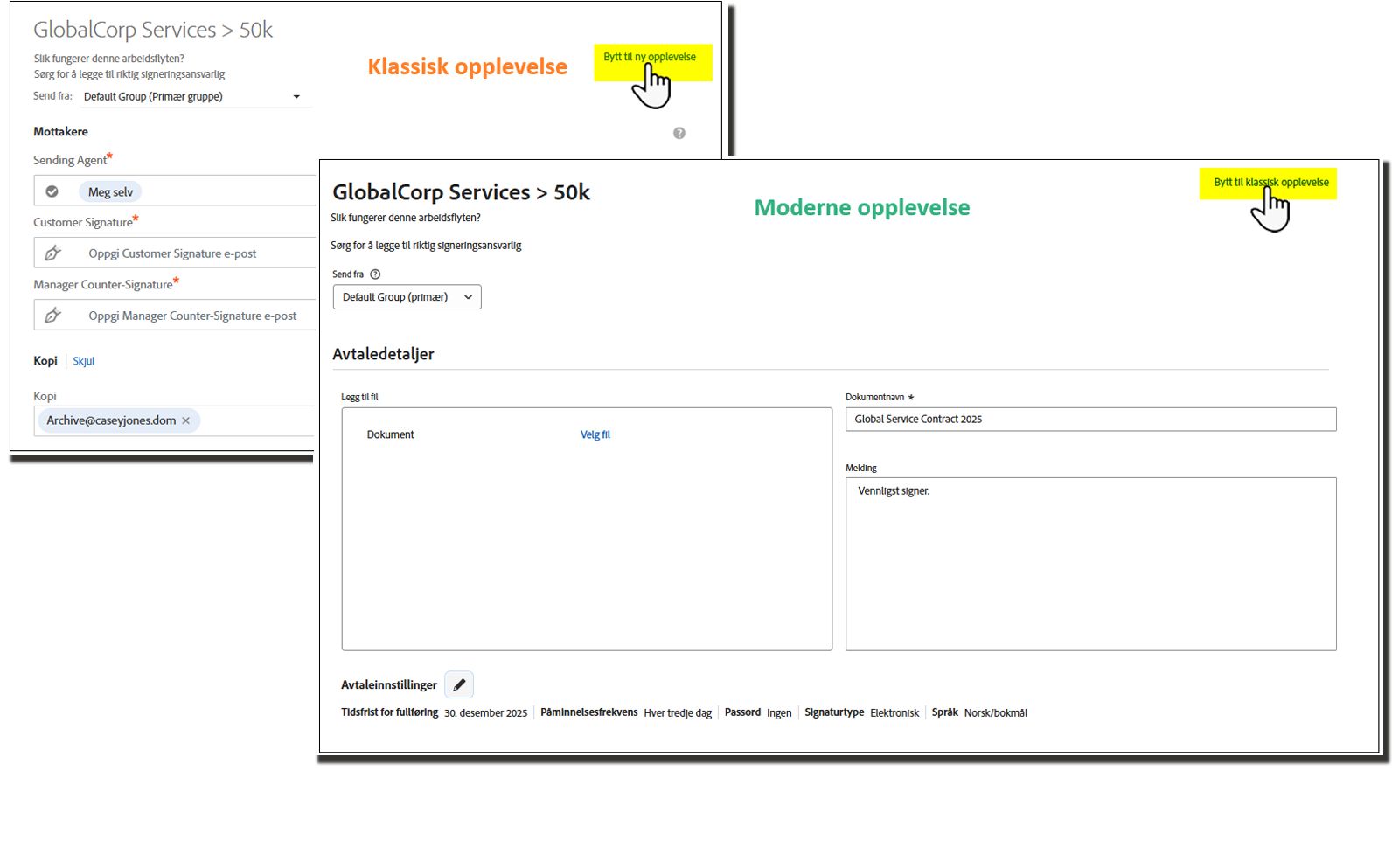The height and width of the screenshot is (868, 1399).
Task: Click the Meg selv recipient chip
Action: pos(111,191)
